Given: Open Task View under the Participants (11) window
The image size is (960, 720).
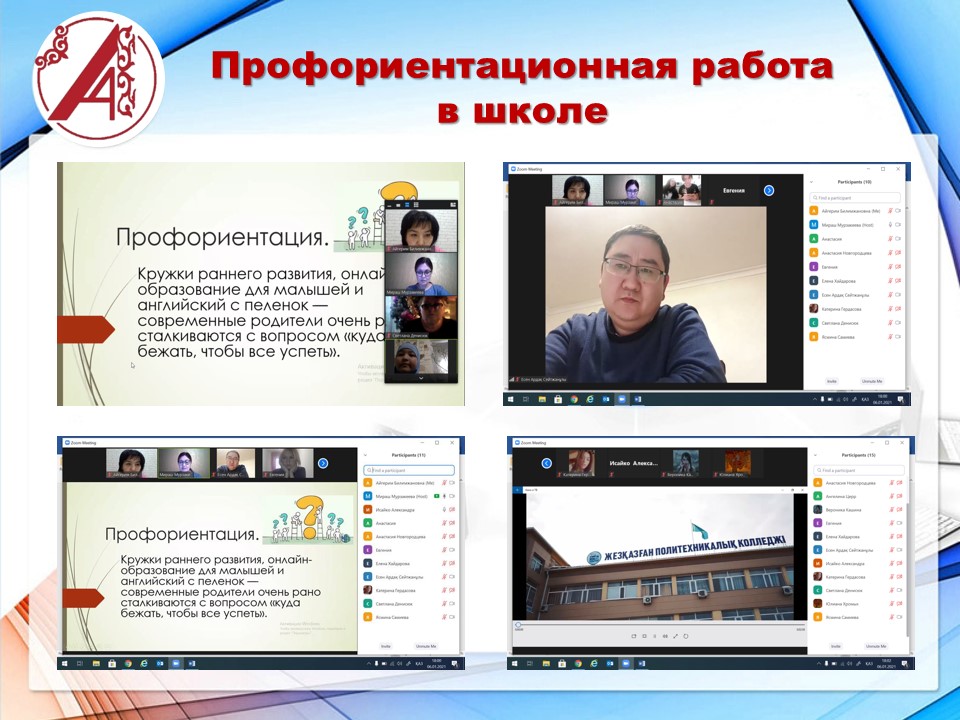Looking at the screenshot, I should pos(80,663).
